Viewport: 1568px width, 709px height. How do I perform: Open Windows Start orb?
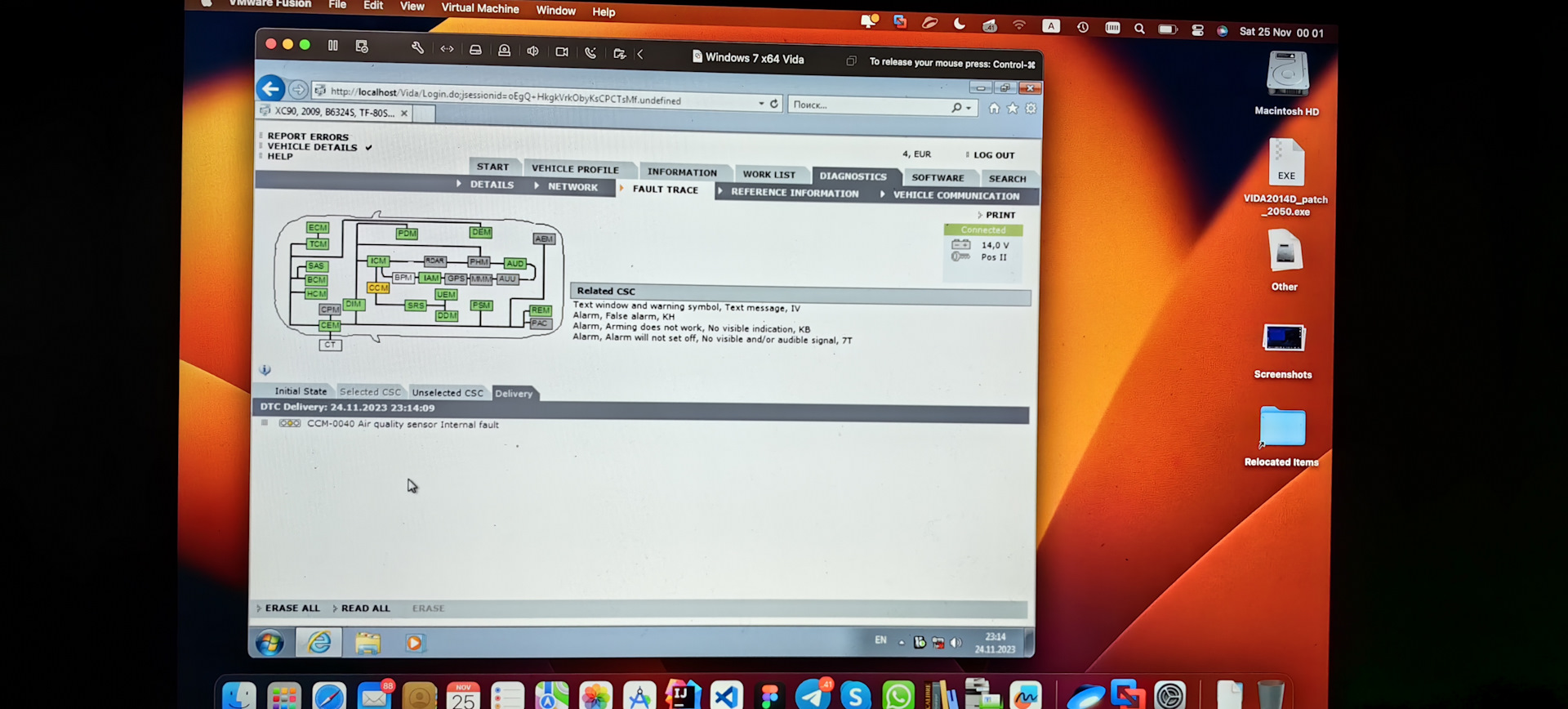pos(269,643)
